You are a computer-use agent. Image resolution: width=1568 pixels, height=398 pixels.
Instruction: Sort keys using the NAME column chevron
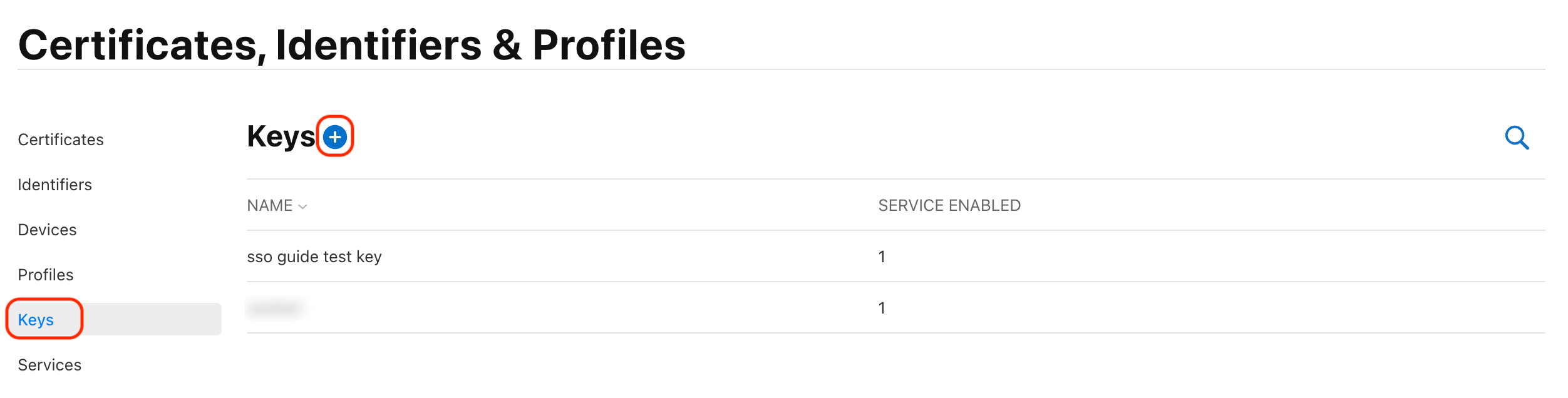coord(303,207)
